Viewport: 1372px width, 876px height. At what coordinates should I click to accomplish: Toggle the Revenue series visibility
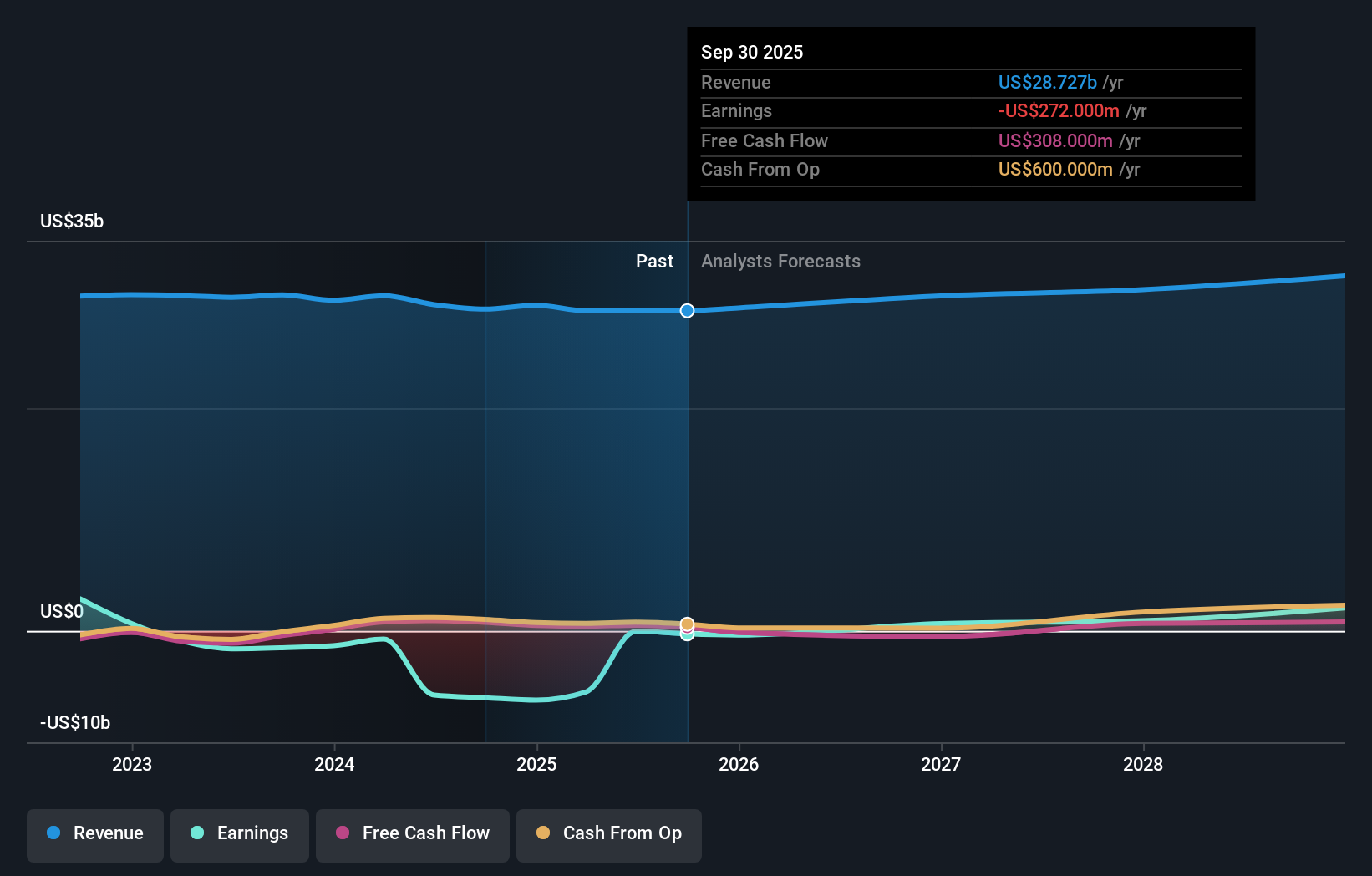coord(94,835)
